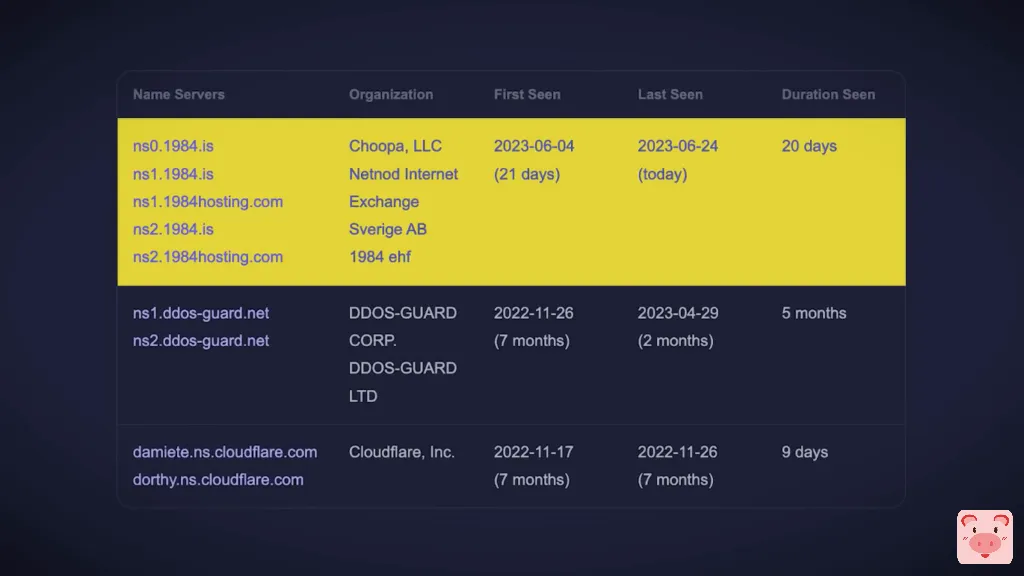Viewport: 1024px width, 576px height.
Task: Open the ns2.ddos-guard.net link
Action: click(x=200, y=340)
